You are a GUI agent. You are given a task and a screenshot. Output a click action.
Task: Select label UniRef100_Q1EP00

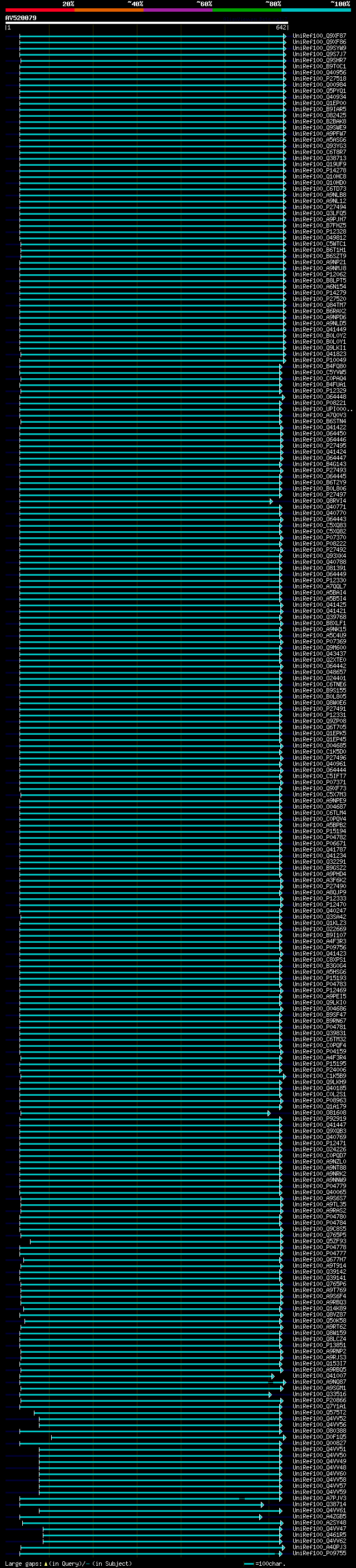[319, 103]
